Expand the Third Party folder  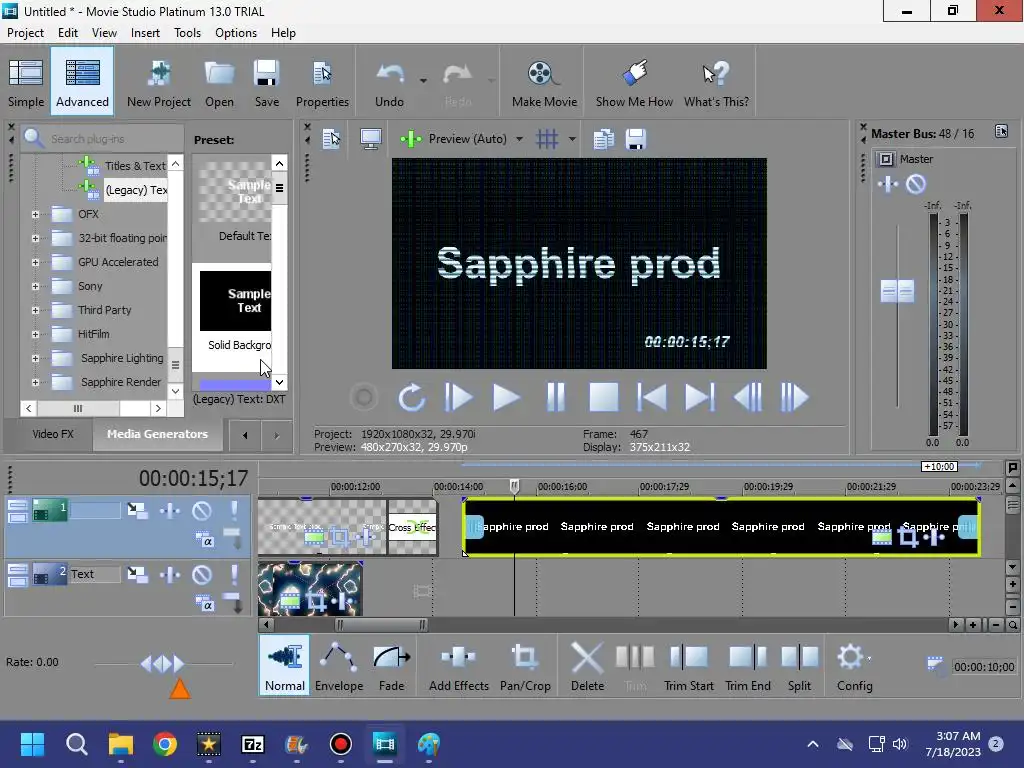click(x=35, y=310)
